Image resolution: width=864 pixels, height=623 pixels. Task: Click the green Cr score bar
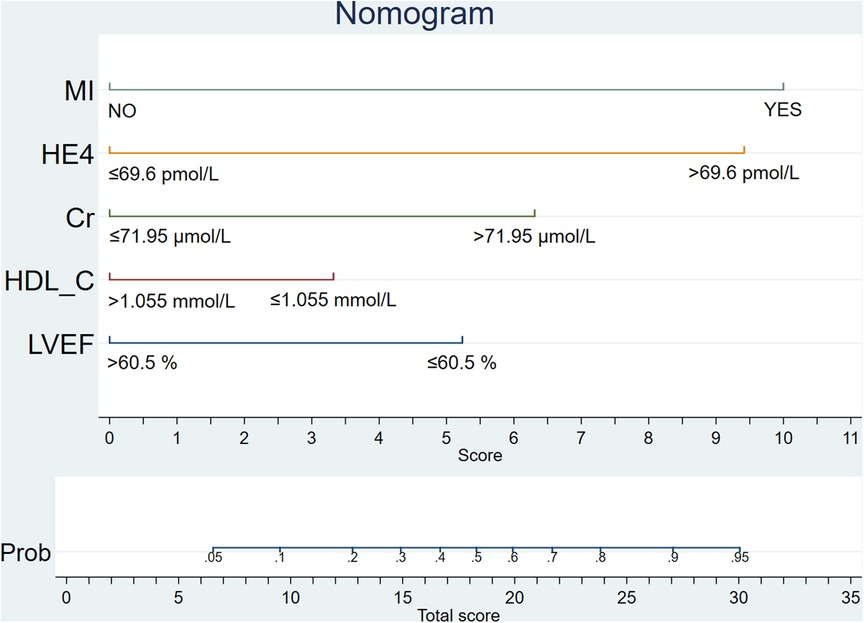click(322, 215)
